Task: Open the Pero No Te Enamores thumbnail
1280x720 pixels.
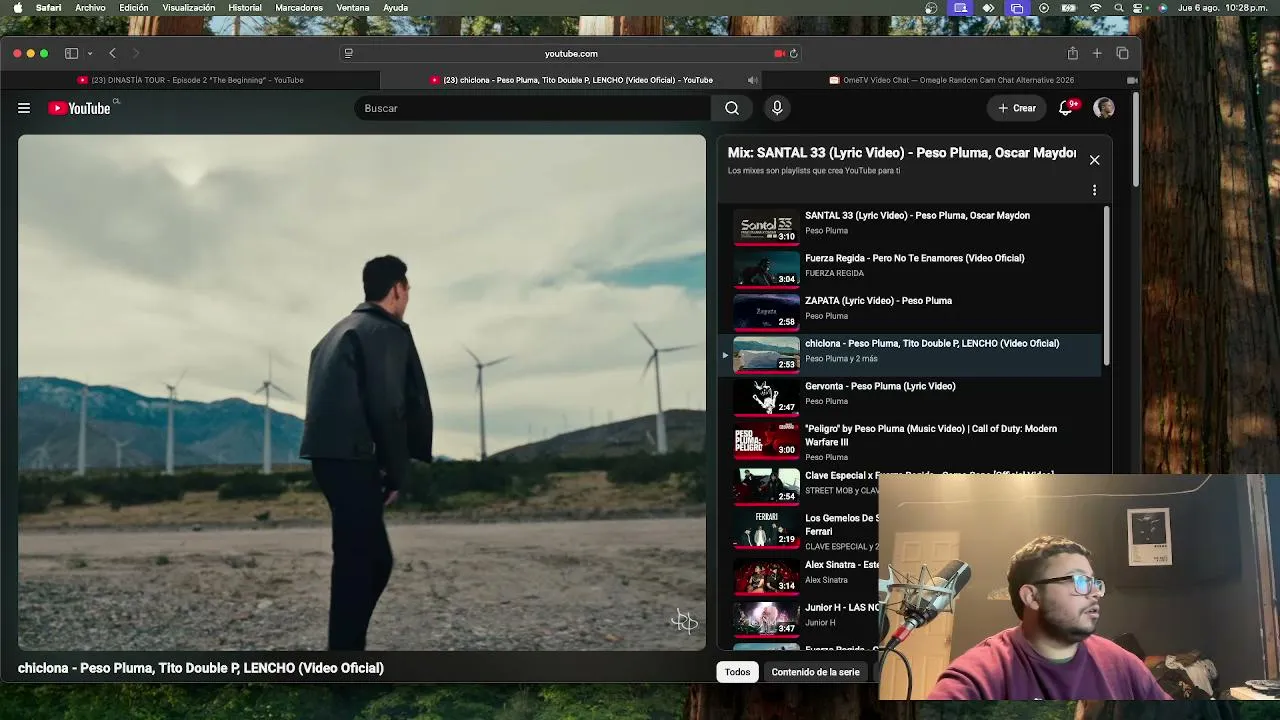Action: click(x=767, y=268)
